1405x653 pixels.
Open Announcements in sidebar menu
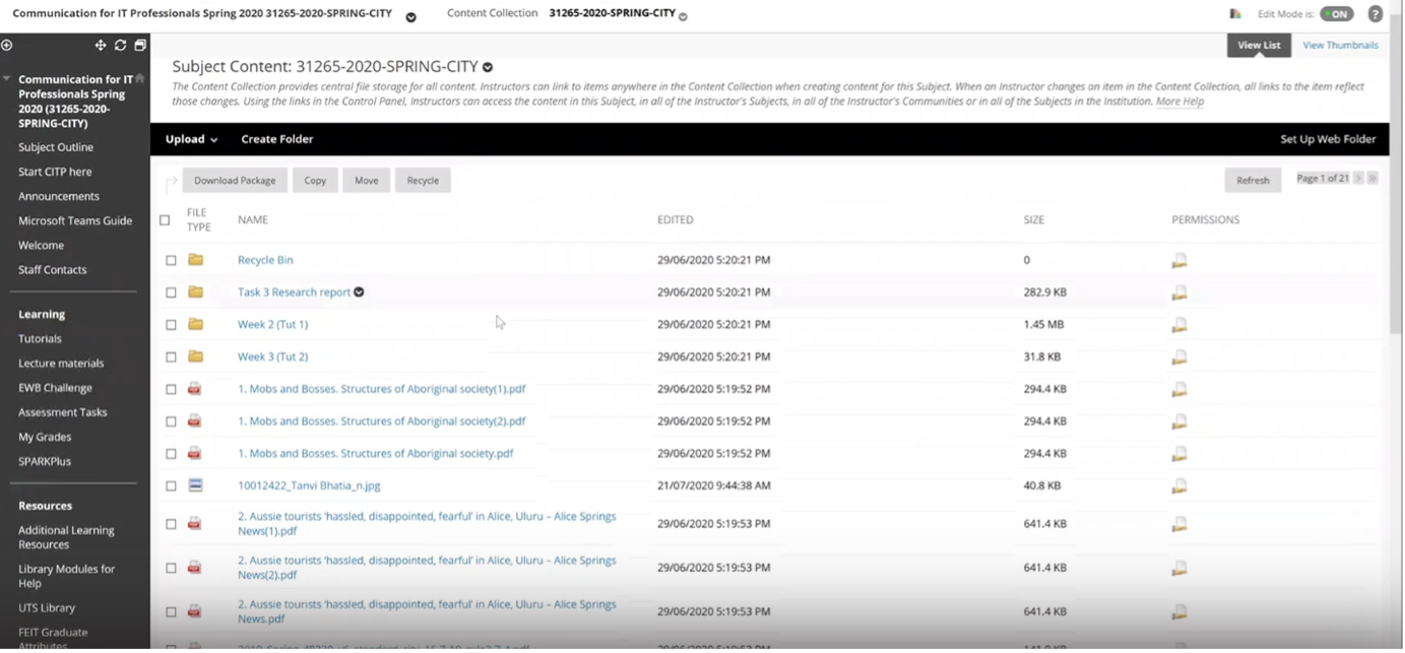[59, 196]
